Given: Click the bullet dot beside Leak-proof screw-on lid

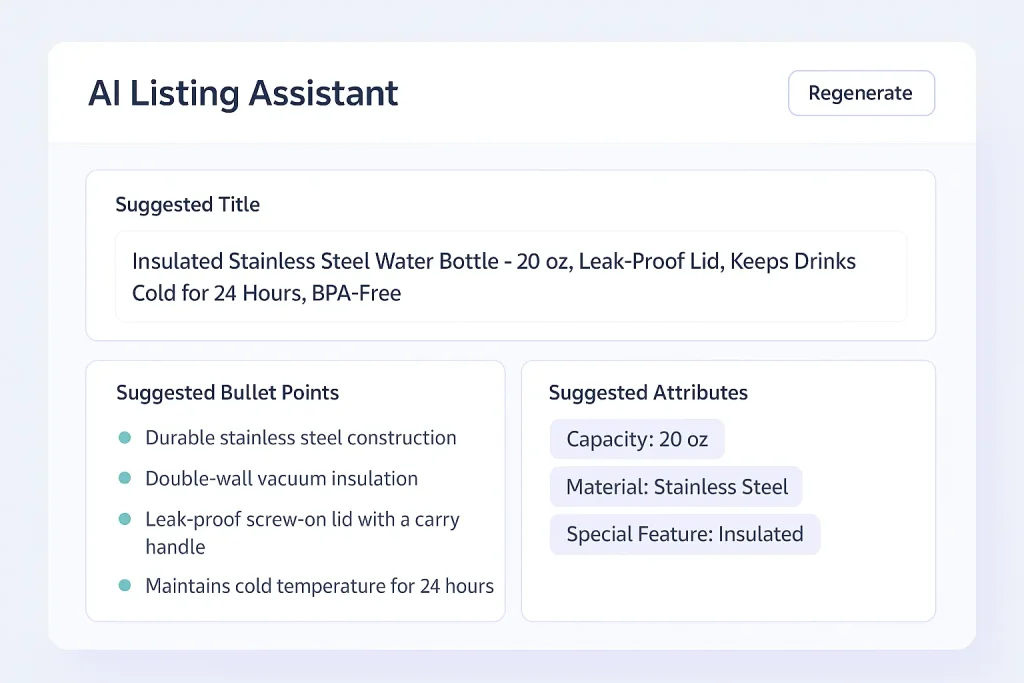Looking at the screenshot, I should tap(125, 520).
